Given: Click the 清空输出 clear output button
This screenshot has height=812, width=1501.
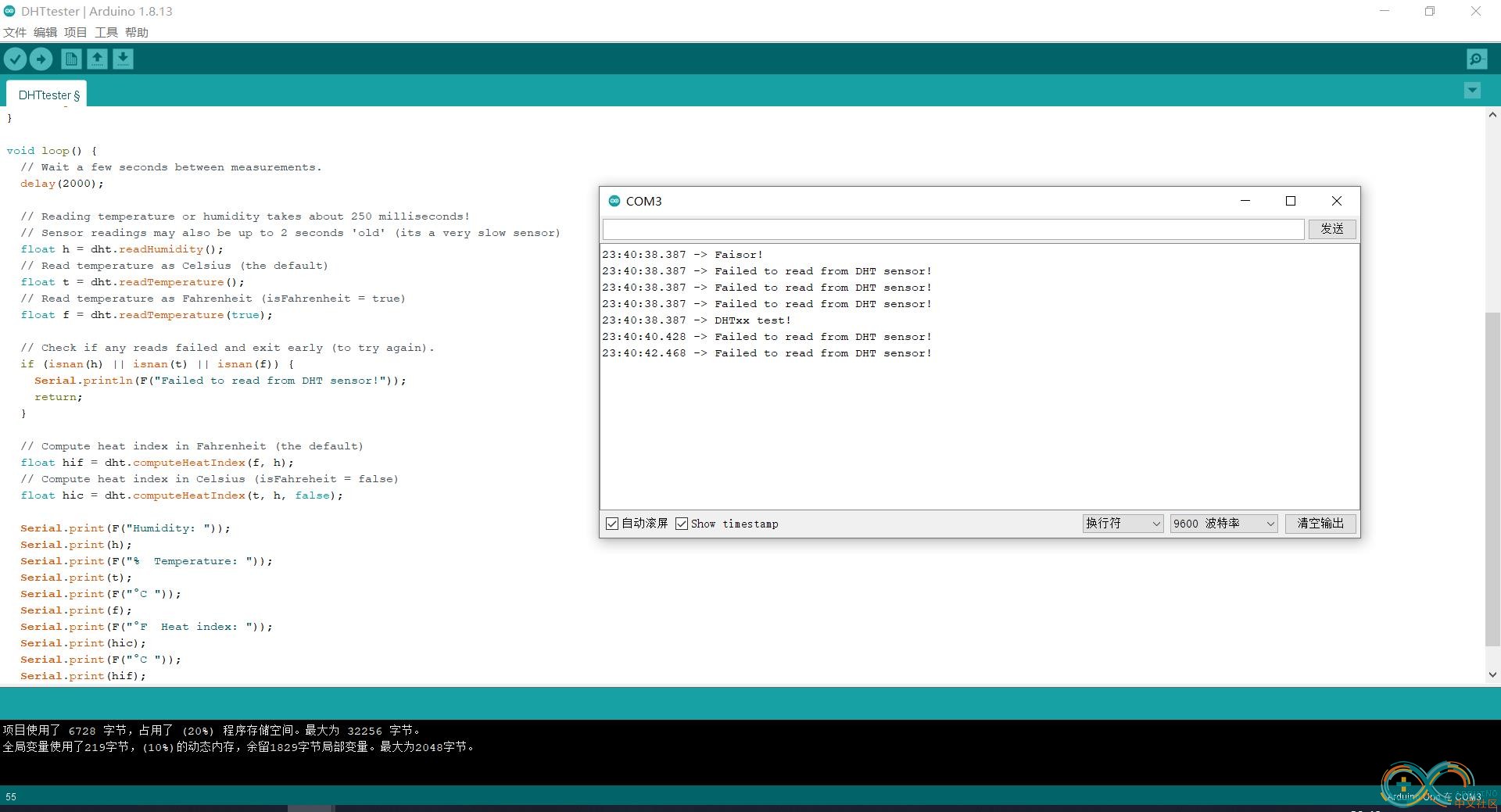Looking at the screenshot, I should [x=1320, y=524].
